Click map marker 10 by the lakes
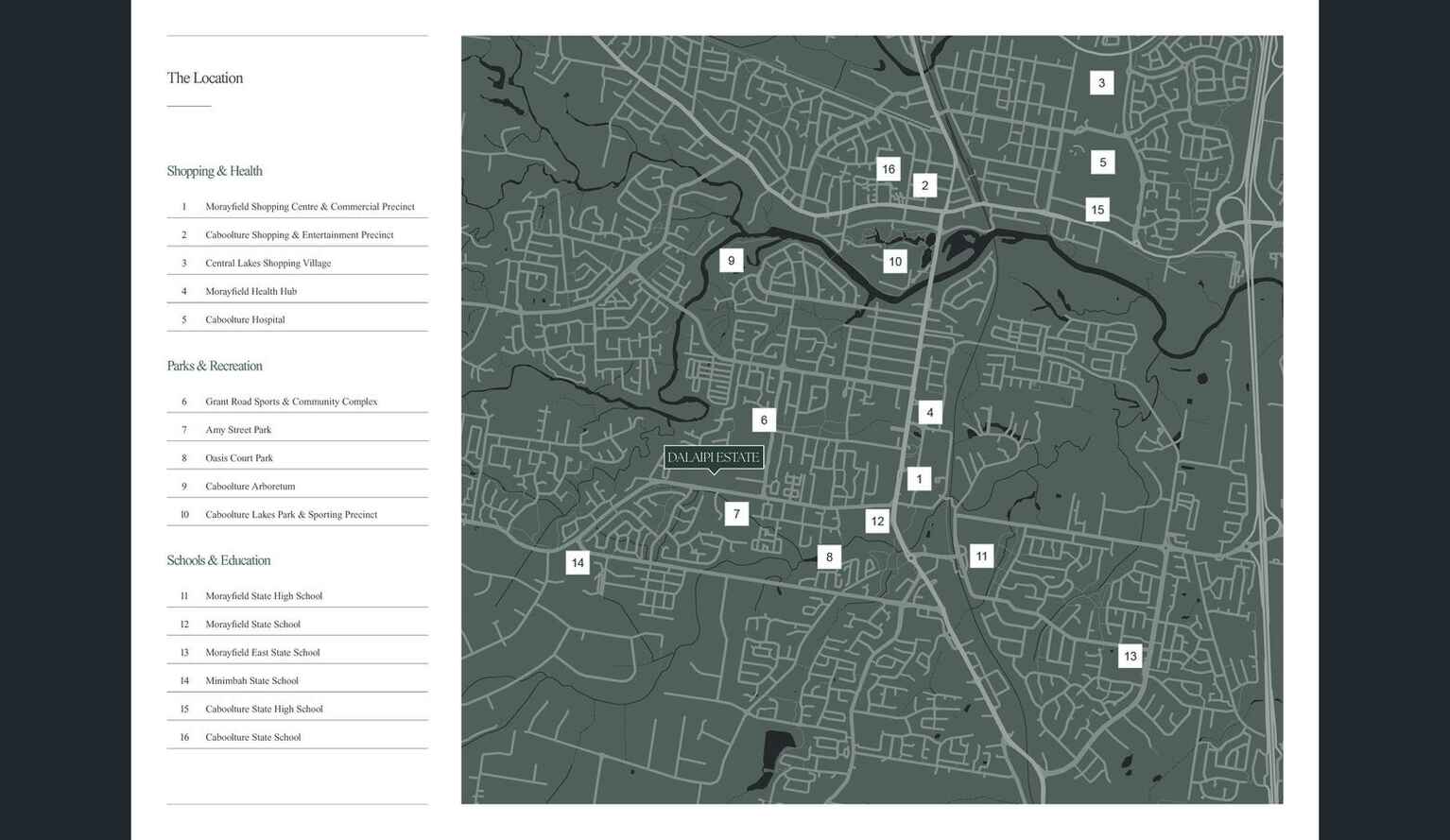Screen dimensions: 1450x840 click(x=894, y=262)
